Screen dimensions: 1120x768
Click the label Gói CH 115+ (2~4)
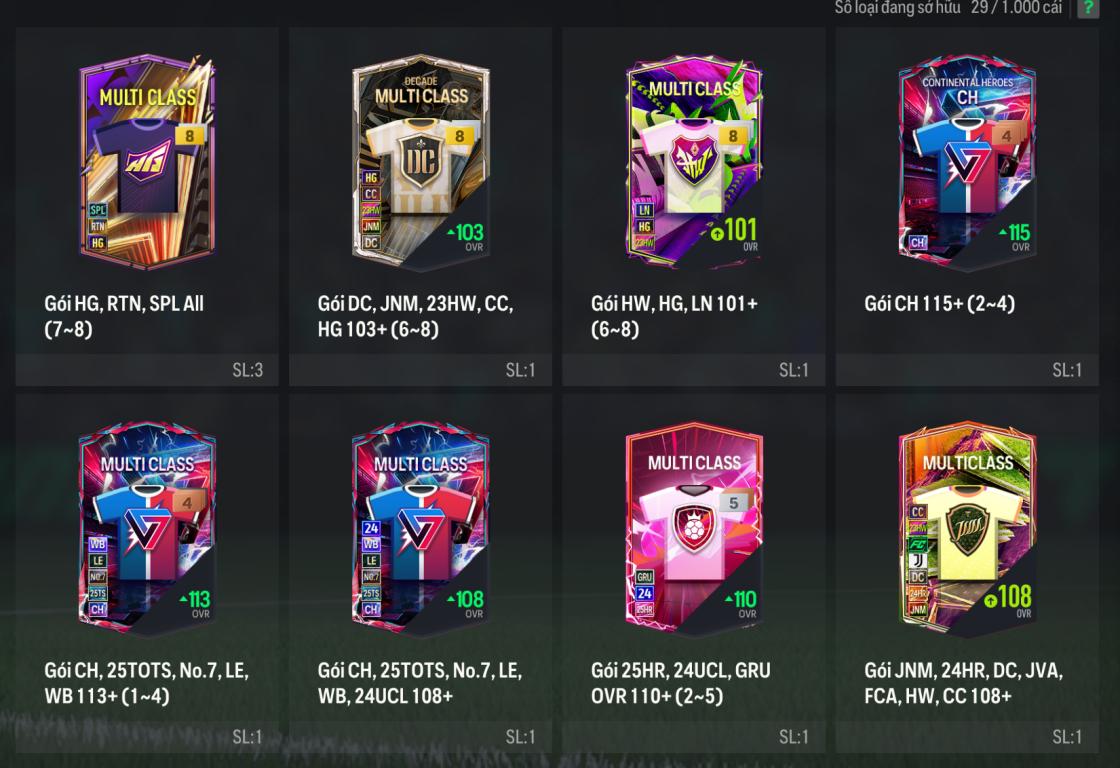pos(939,304)
